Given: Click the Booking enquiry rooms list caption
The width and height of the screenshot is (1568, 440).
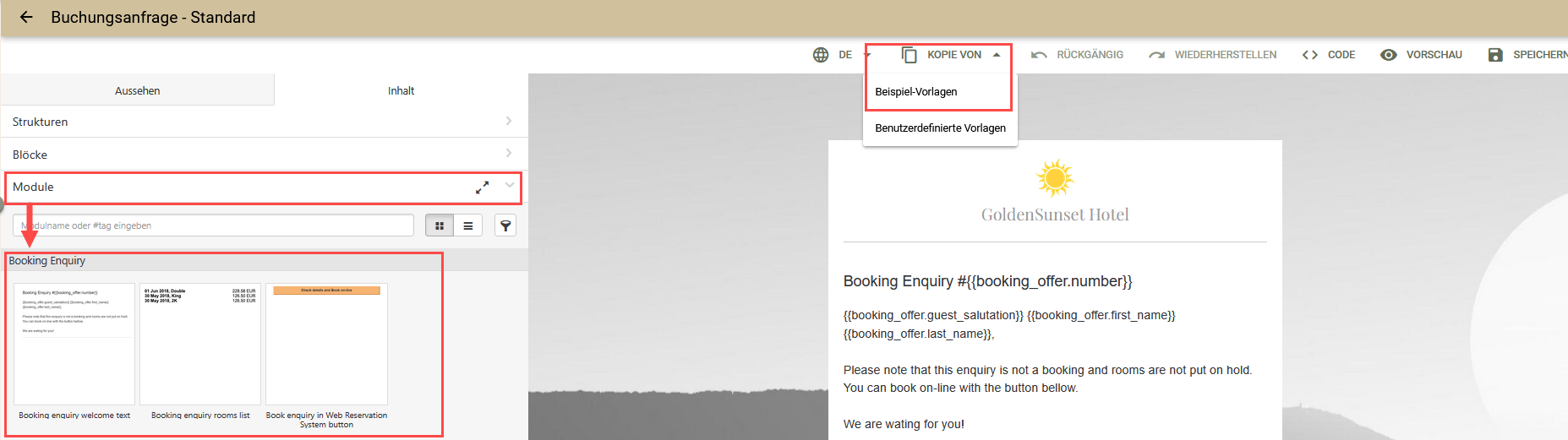Looking at the screenshot, I should [200, 416].
